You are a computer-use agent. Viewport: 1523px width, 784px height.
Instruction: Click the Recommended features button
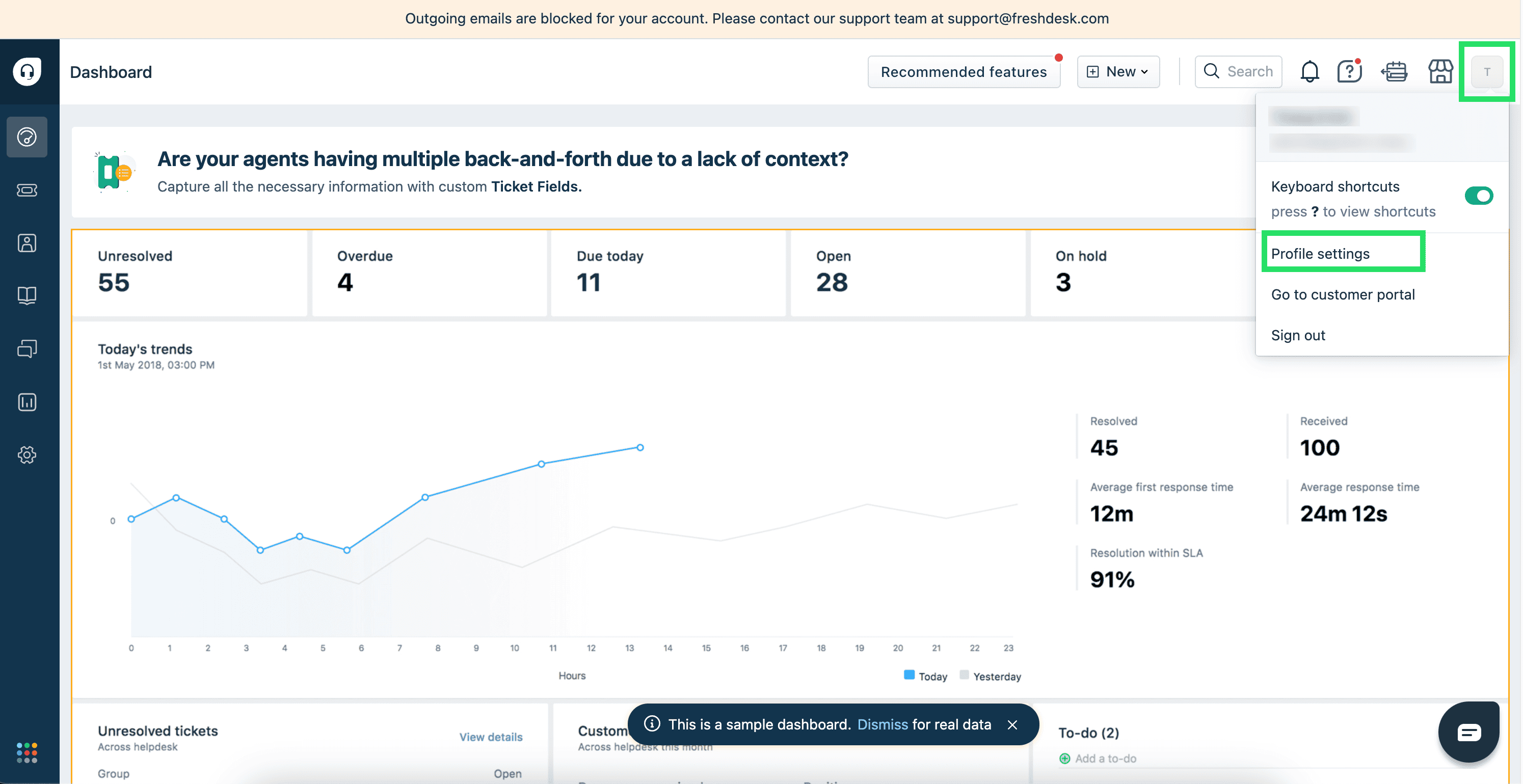964,71
